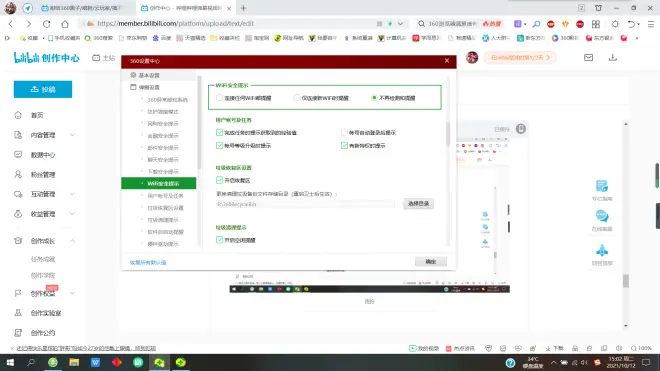This screenshot has width=660, height=371.
Task: Toggle 完成任务时提示获取到的经验值 checkbox
Action: click(219, 132)
